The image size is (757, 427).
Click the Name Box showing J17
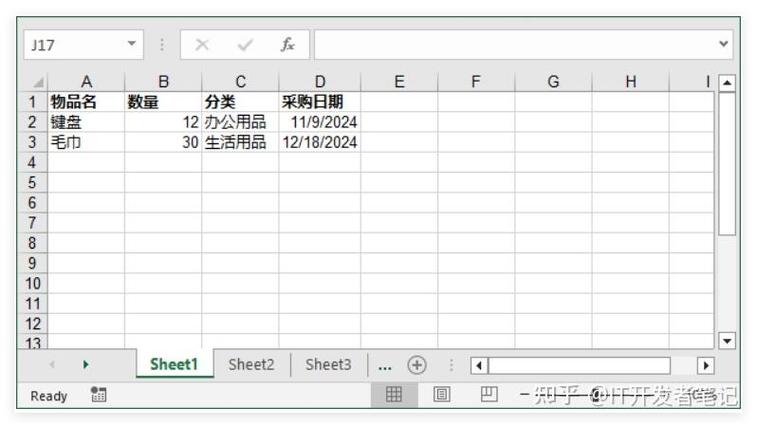[84, 45]
